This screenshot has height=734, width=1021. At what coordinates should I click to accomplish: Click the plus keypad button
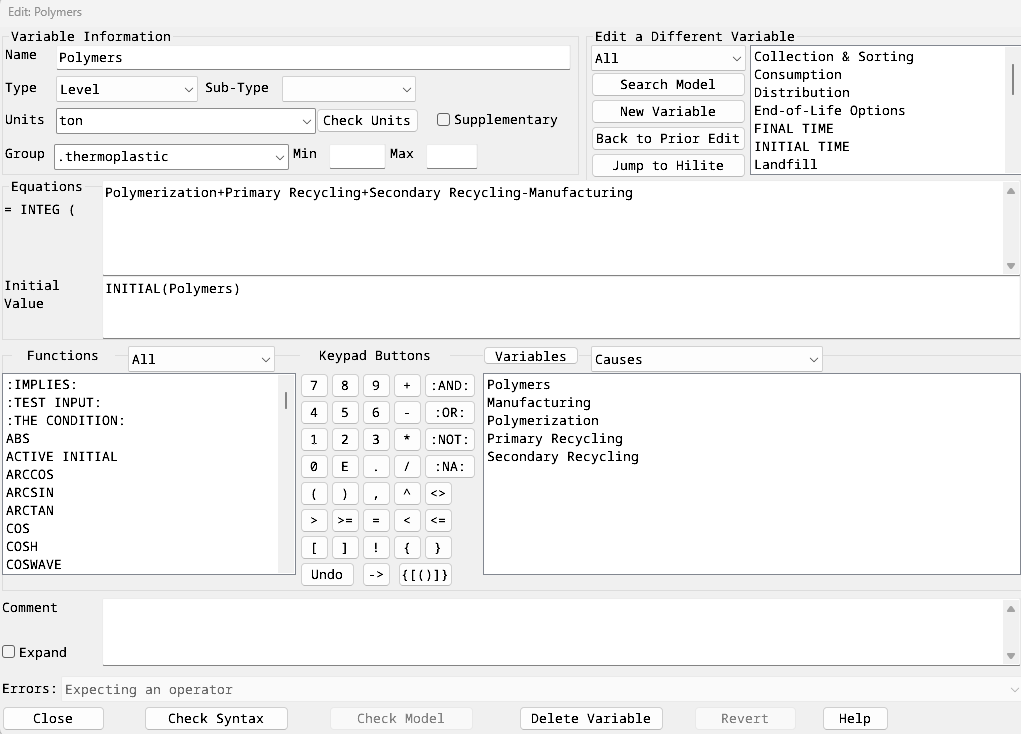407,386
